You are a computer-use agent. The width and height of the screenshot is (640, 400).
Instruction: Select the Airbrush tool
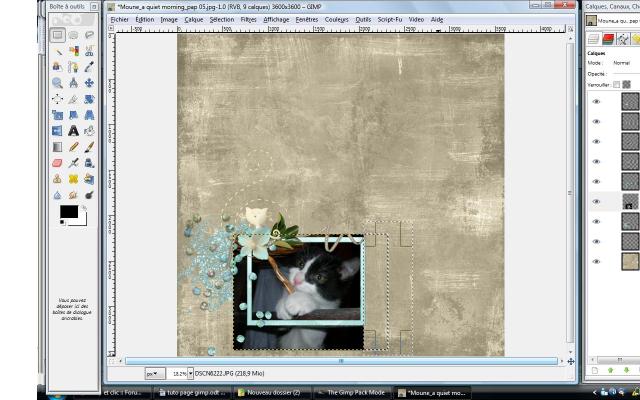click(73, 163)
